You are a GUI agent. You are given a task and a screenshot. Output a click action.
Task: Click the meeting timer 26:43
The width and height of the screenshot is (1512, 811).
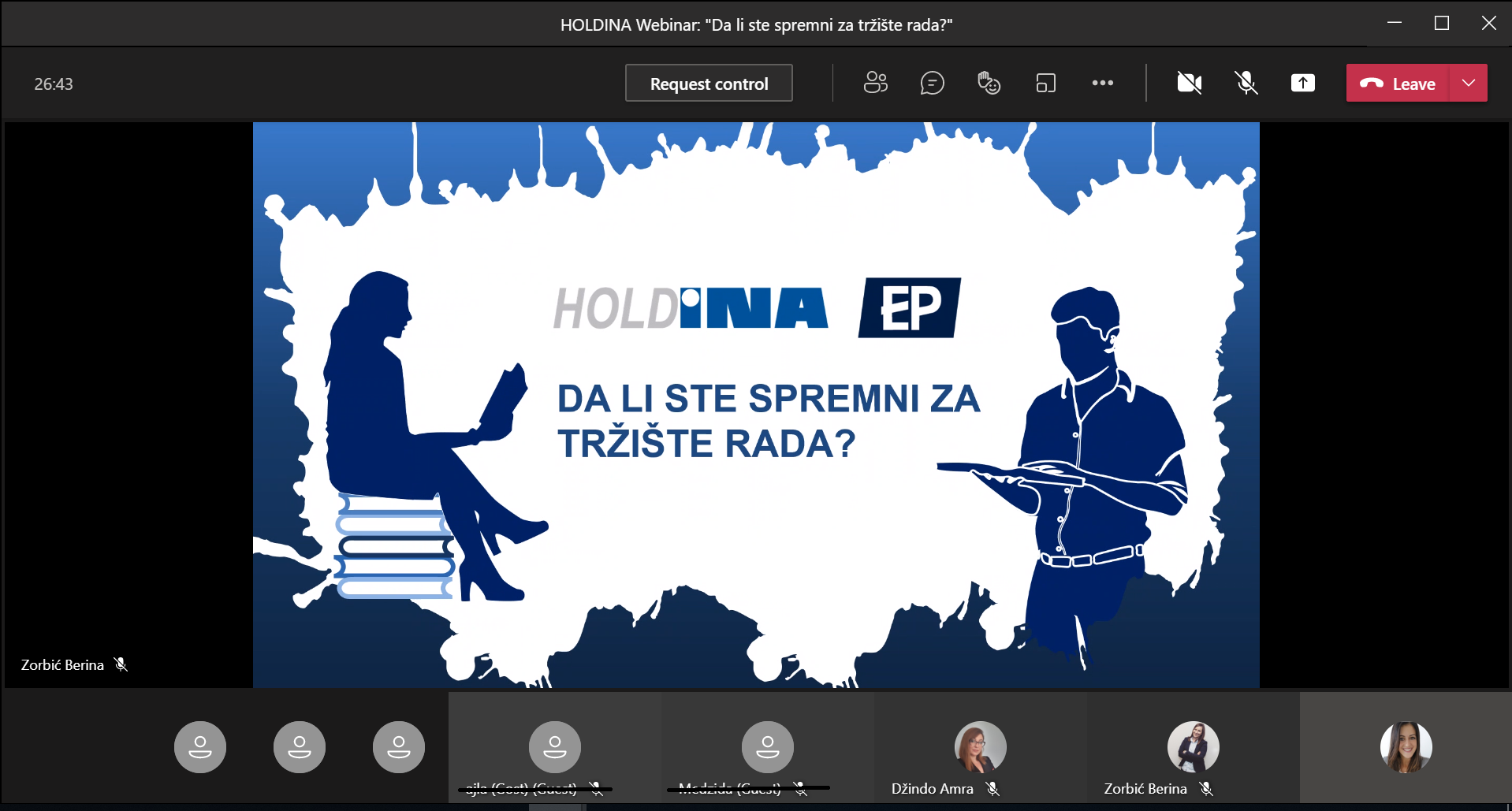point(54,84)
